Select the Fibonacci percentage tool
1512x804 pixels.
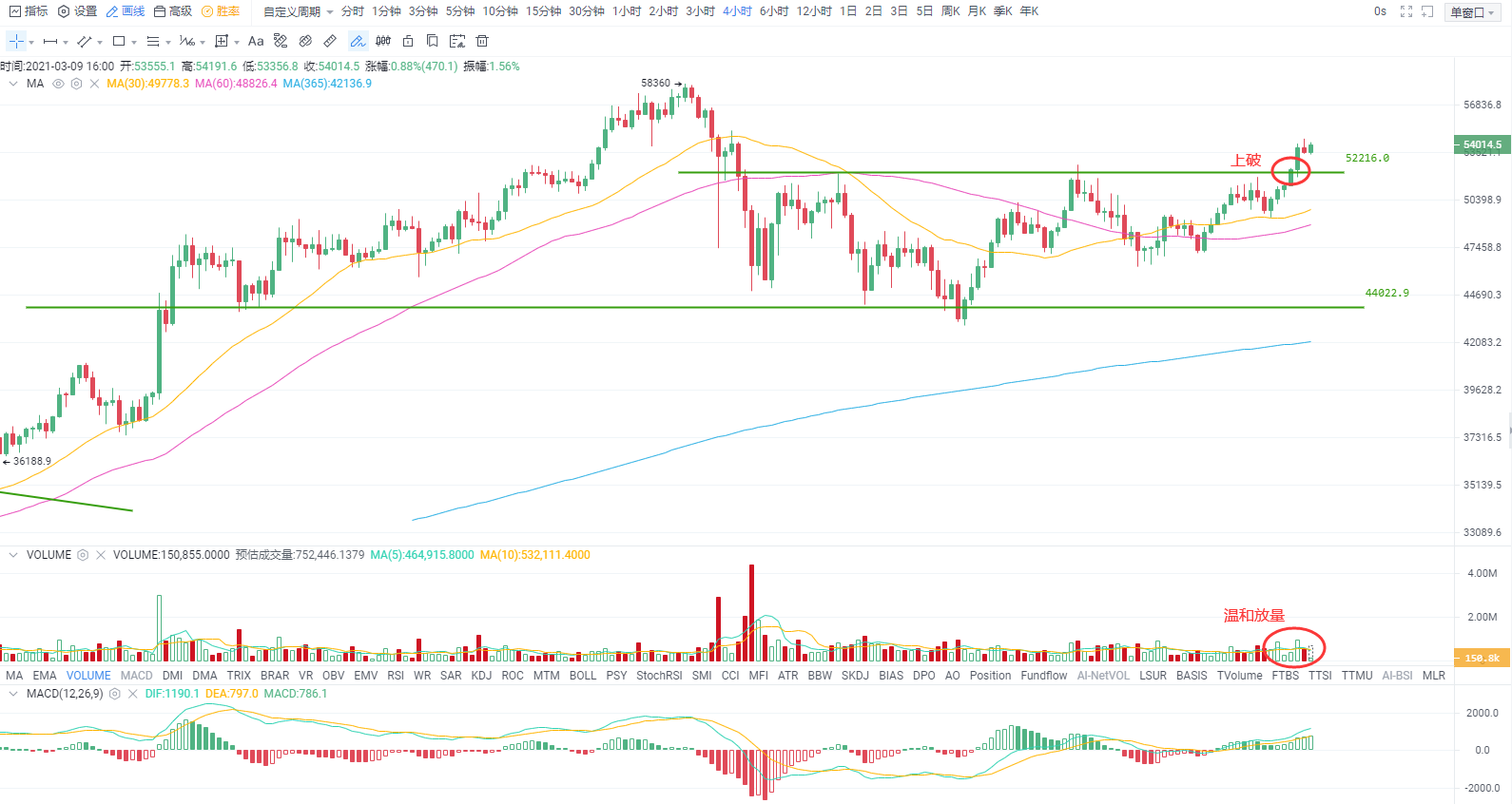pyautogui.click(x=187, y=41)
